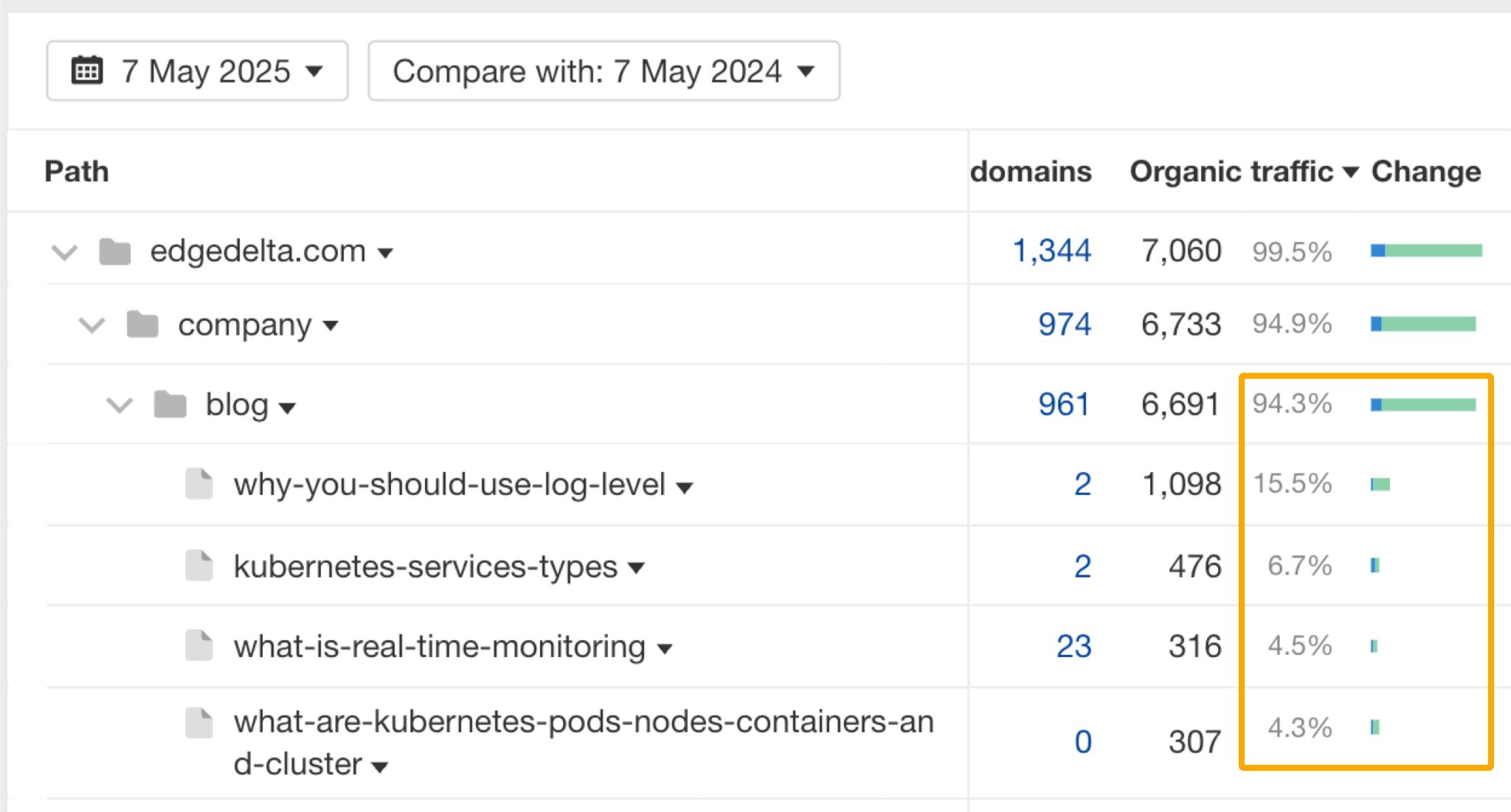
Task: Collapse the company folder chevron
Action: click(x=92, y=325)
